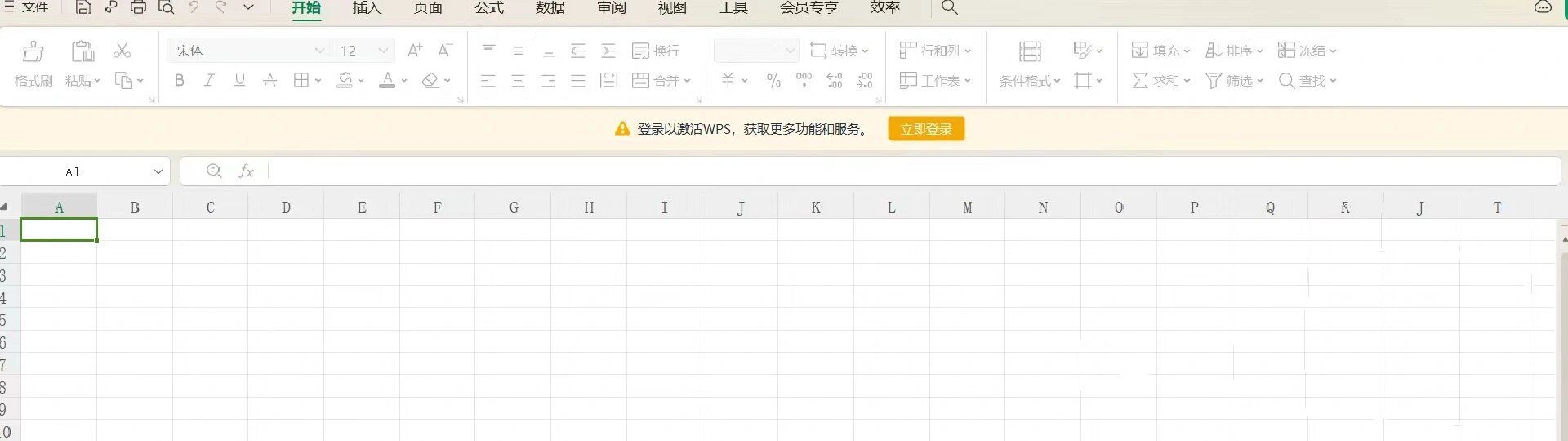Click the fx insert function icon
Viewport: 1568px width, 441px height.
coord(246,171)
